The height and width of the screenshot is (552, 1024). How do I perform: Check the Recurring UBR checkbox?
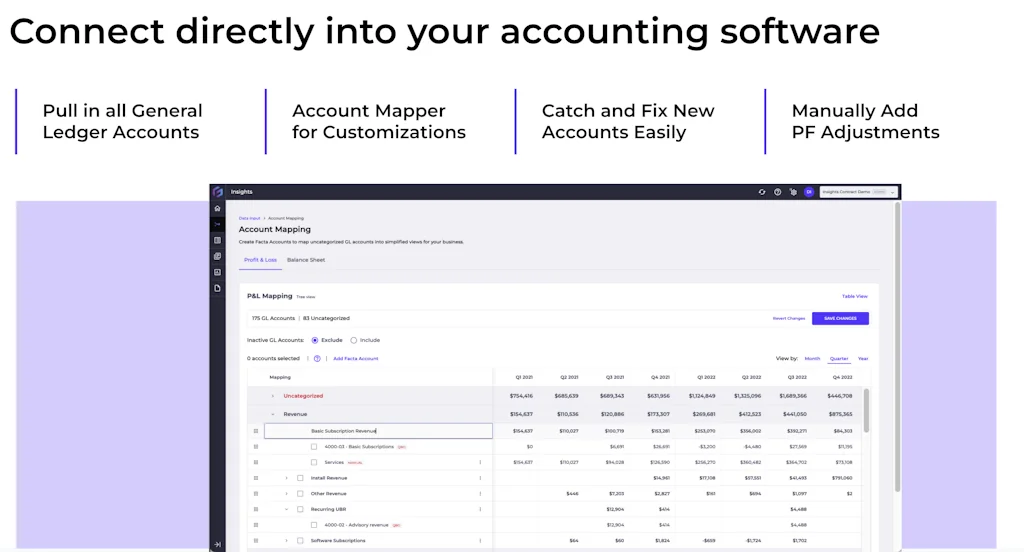[x=300, y=510]
